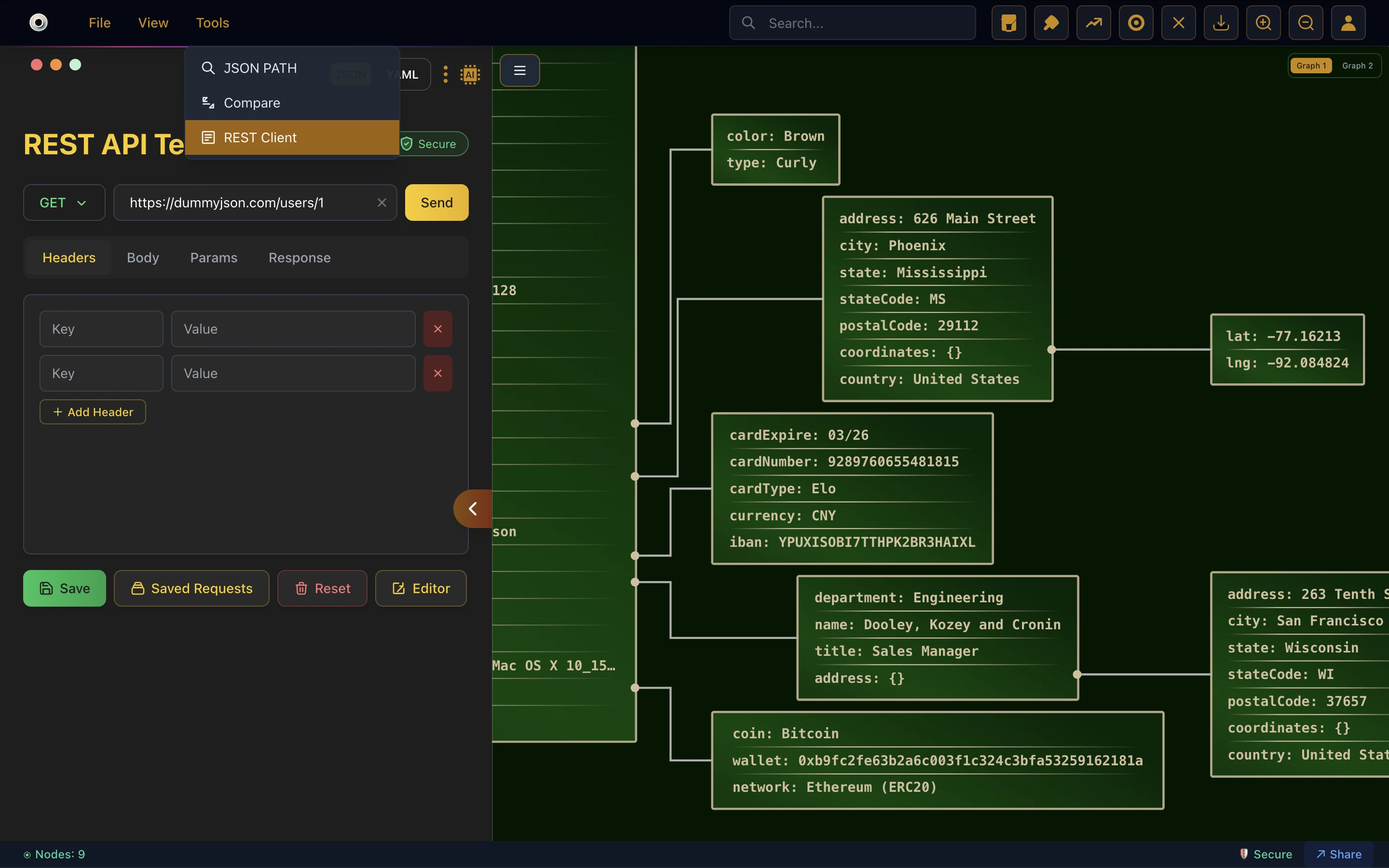The height and width of the screenshot is (868, 1389).
Task: Click the request URL input field
Action: (x=255, y=203)
